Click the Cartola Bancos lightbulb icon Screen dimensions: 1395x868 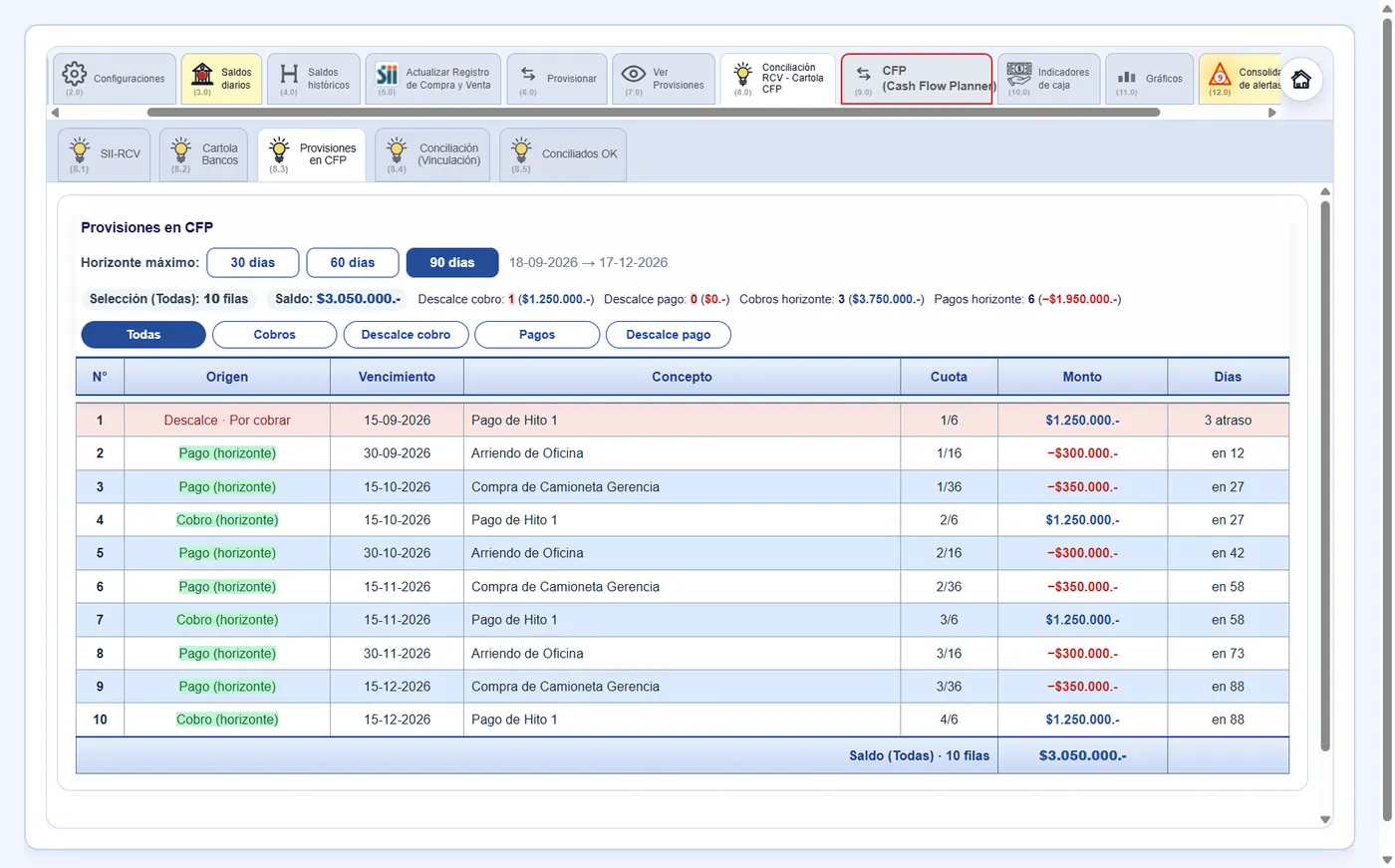pos(181,149)
